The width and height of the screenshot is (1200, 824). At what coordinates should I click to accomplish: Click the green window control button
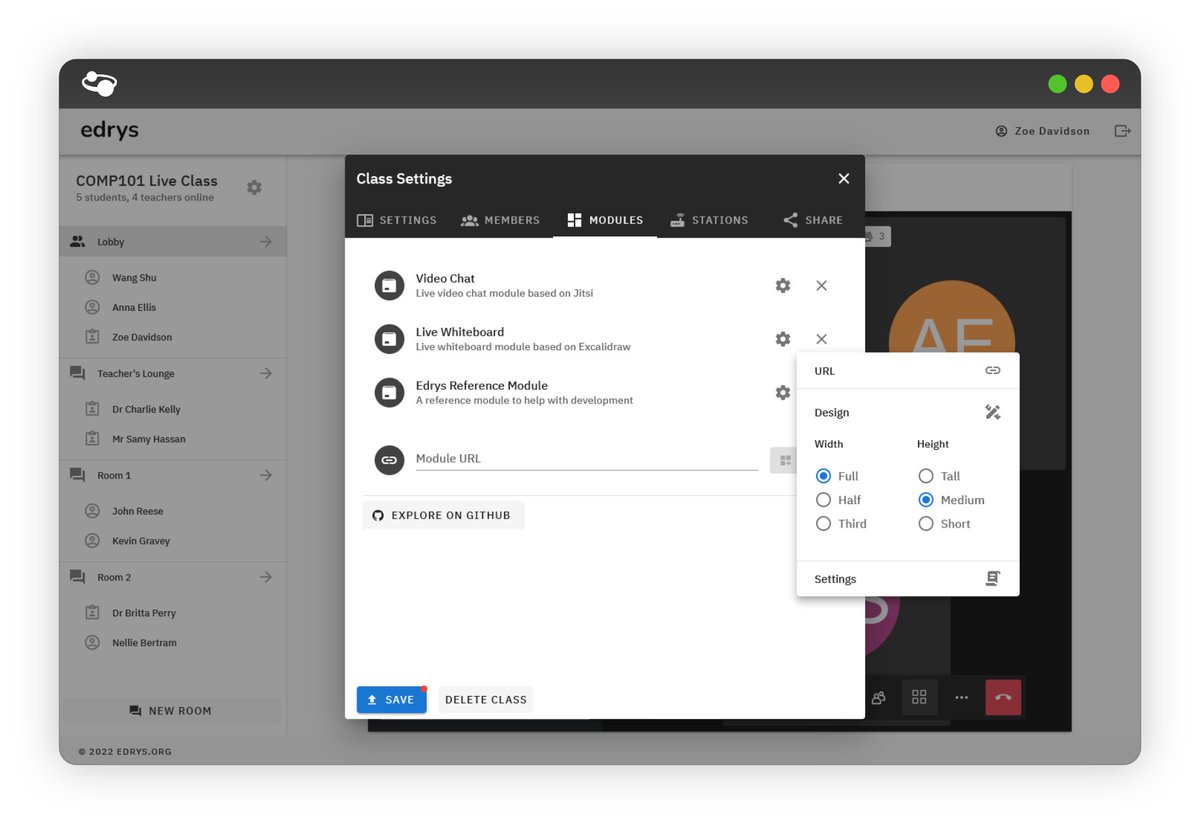1057,84
